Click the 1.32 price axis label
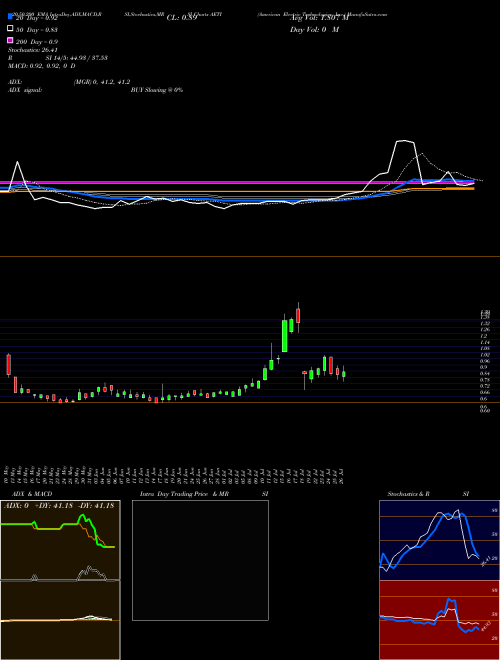Viewport: 500px width, 660px height. (484, 323)
